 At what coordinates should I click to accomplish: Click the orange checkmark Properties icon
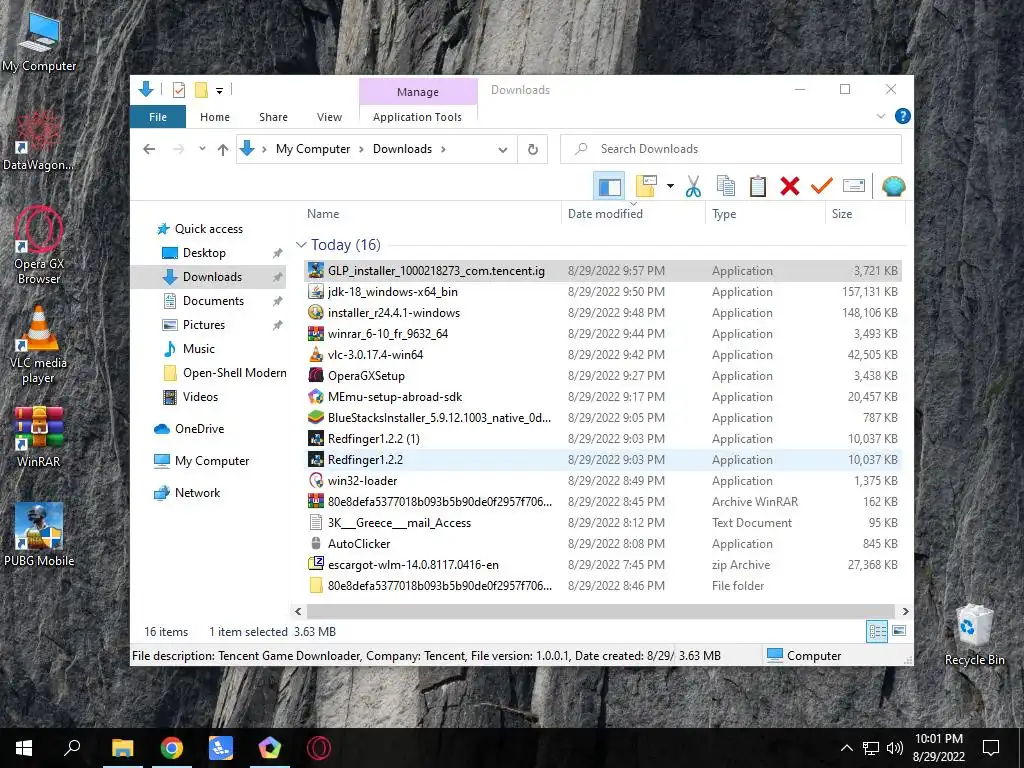click(x=822, y=187)
